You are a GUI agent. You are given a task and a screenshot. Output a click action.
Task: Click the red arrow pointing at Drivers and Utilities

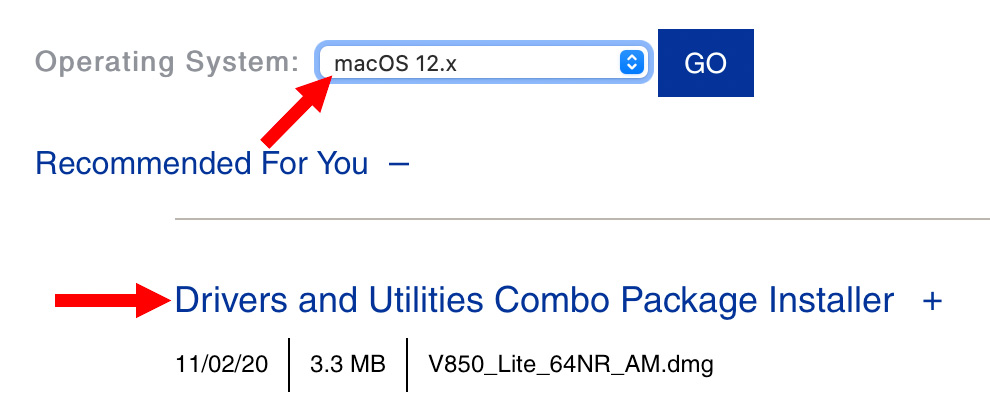tap(113, 301)
